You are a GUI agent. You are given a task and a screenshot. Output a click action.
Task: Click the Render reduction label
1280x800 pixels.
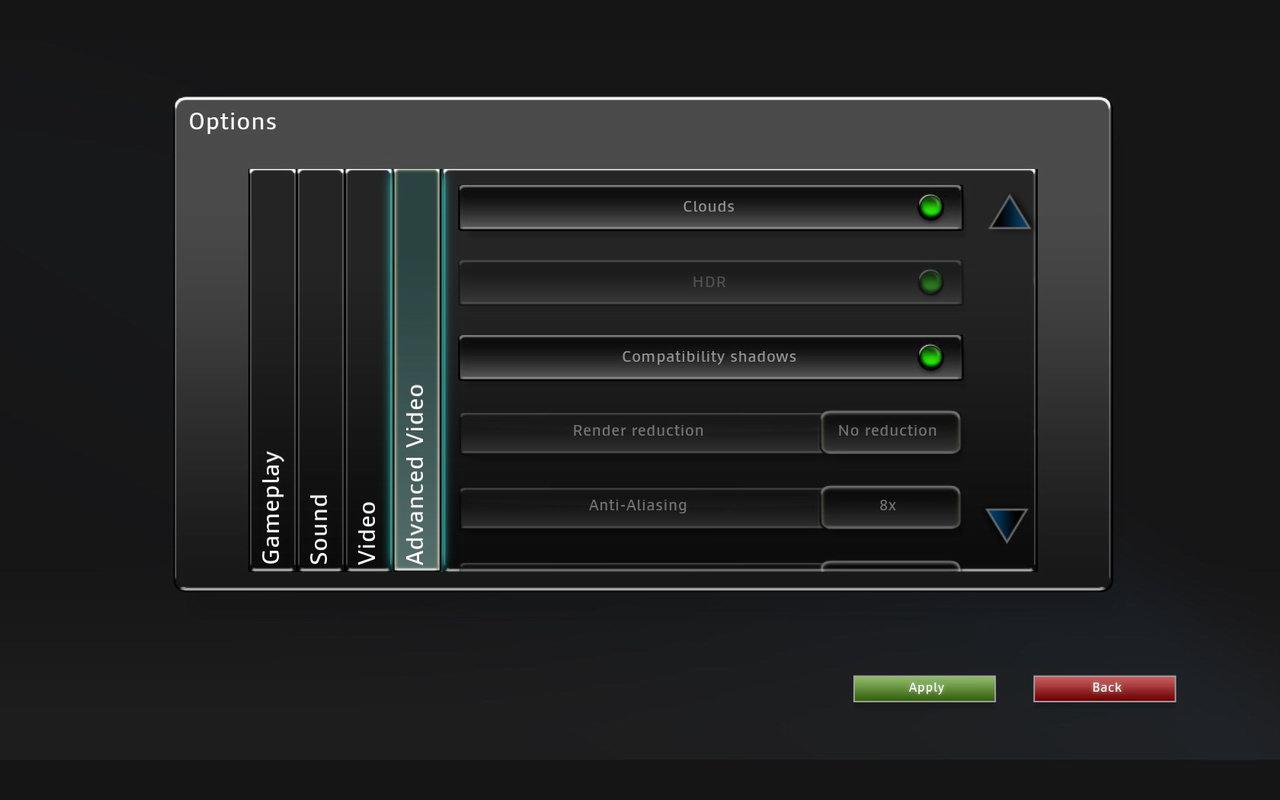coord(640,432)
